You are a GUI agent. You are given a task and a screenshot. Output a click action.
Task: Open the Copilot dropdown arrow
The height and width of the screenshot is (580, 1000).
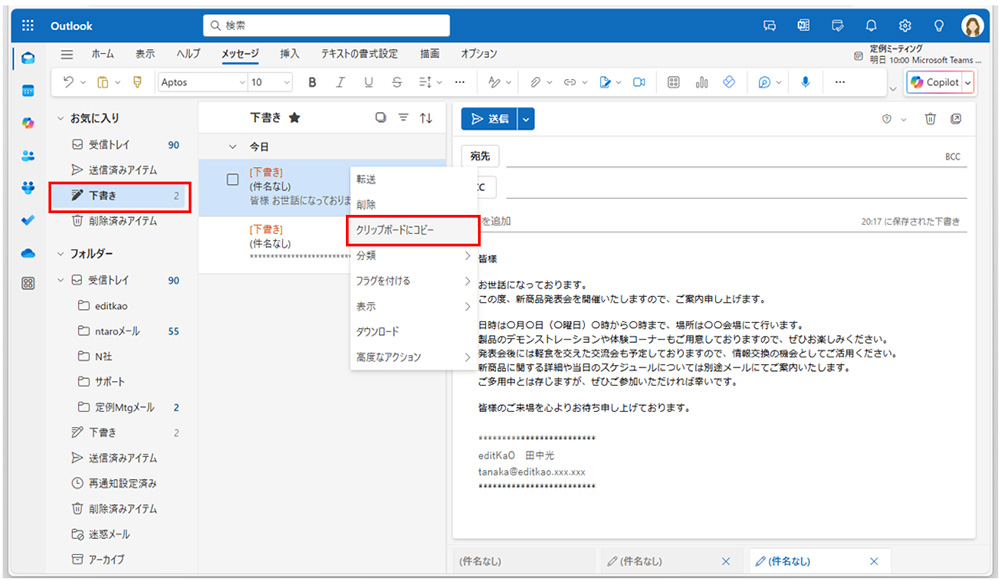pyautogui.click(x=967, y=82)
